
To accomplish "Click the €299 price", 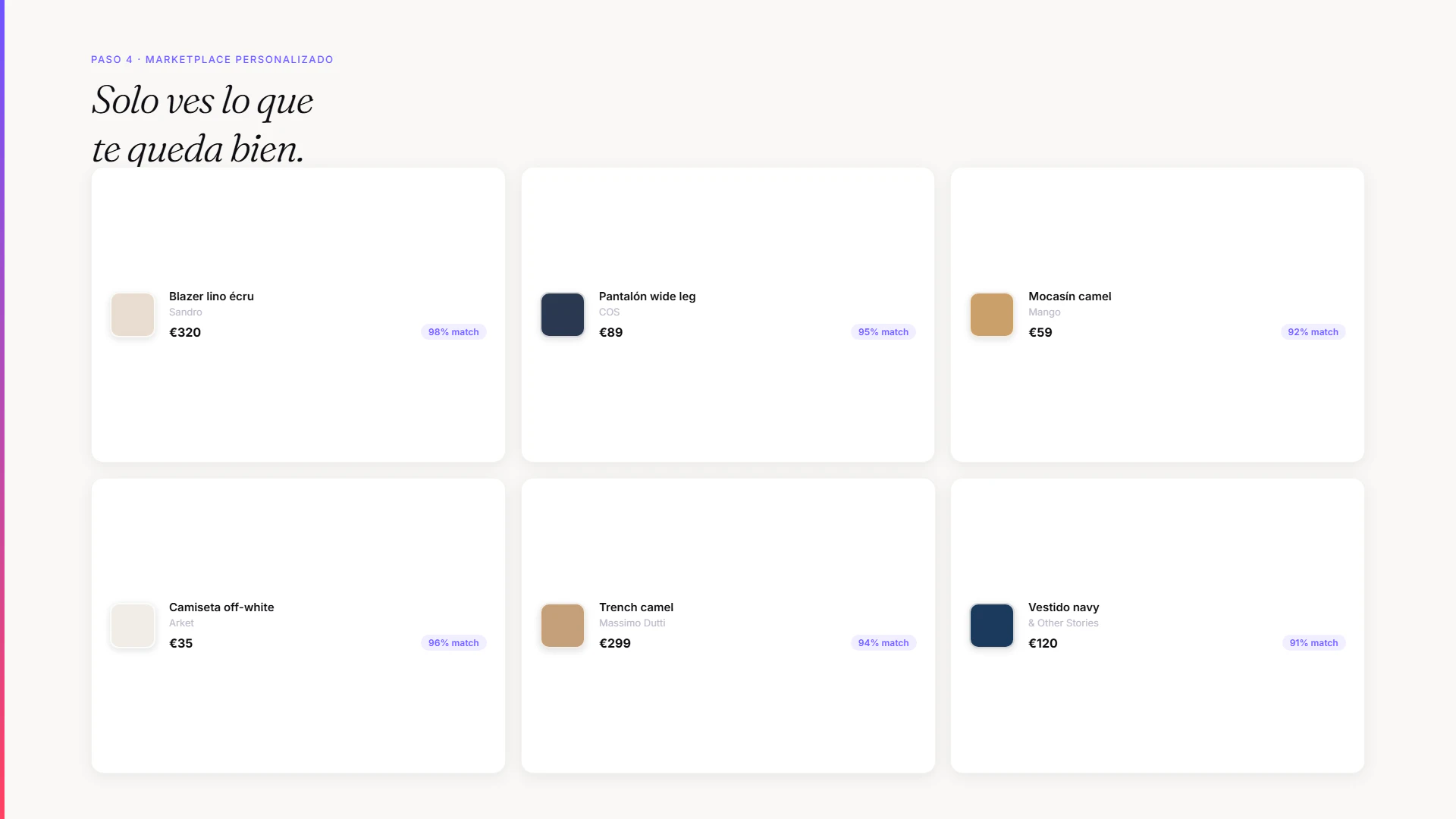I will (615, 643).
